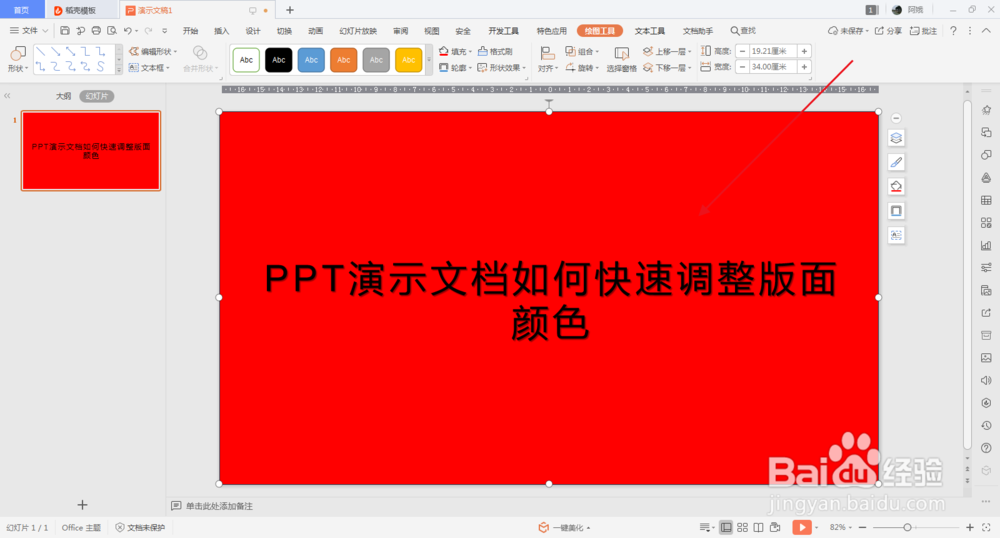
Task: Click the Save icon in quick access toolbar
Action: (x=64, y=31)
